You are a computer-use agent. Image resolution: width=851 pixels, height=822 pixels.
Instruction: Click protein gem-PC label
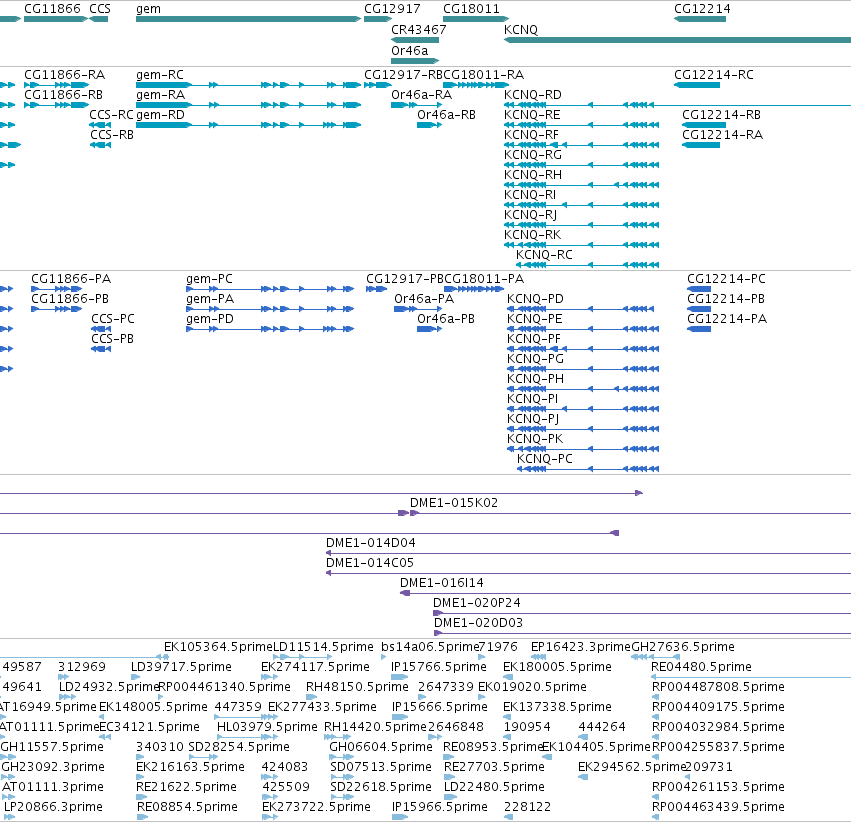[209, 278]
